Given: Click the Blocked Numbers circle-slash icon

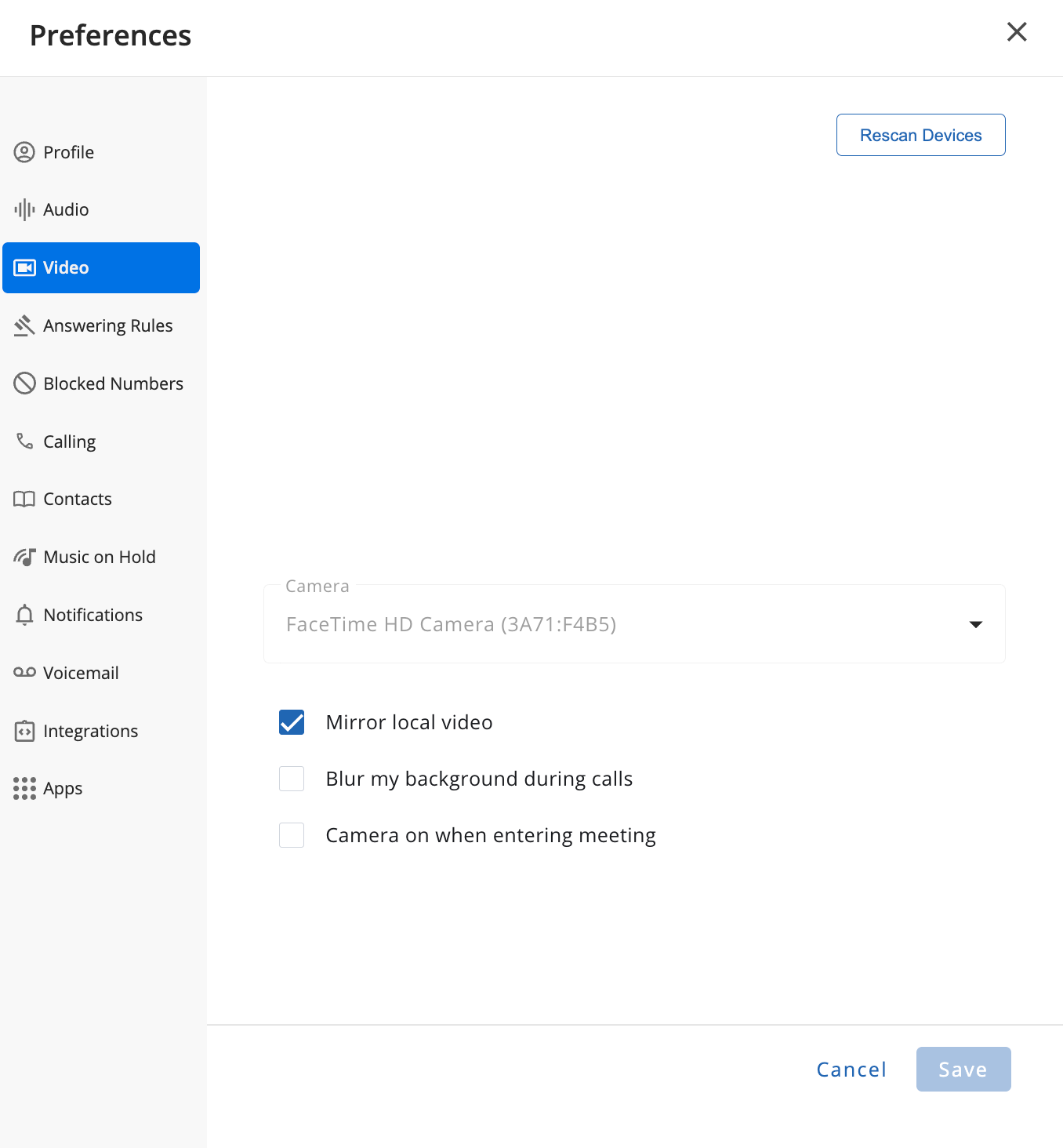Looking at the screenshot, I should (x=24, y=383).
